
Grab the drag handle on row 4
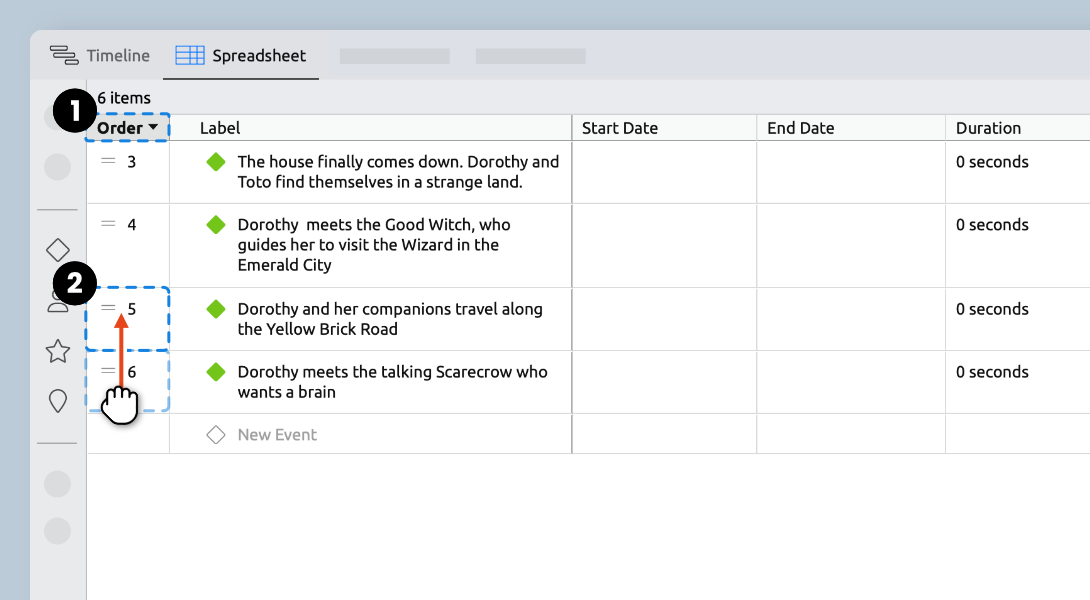pyautogui.click(x=108, y=224)
